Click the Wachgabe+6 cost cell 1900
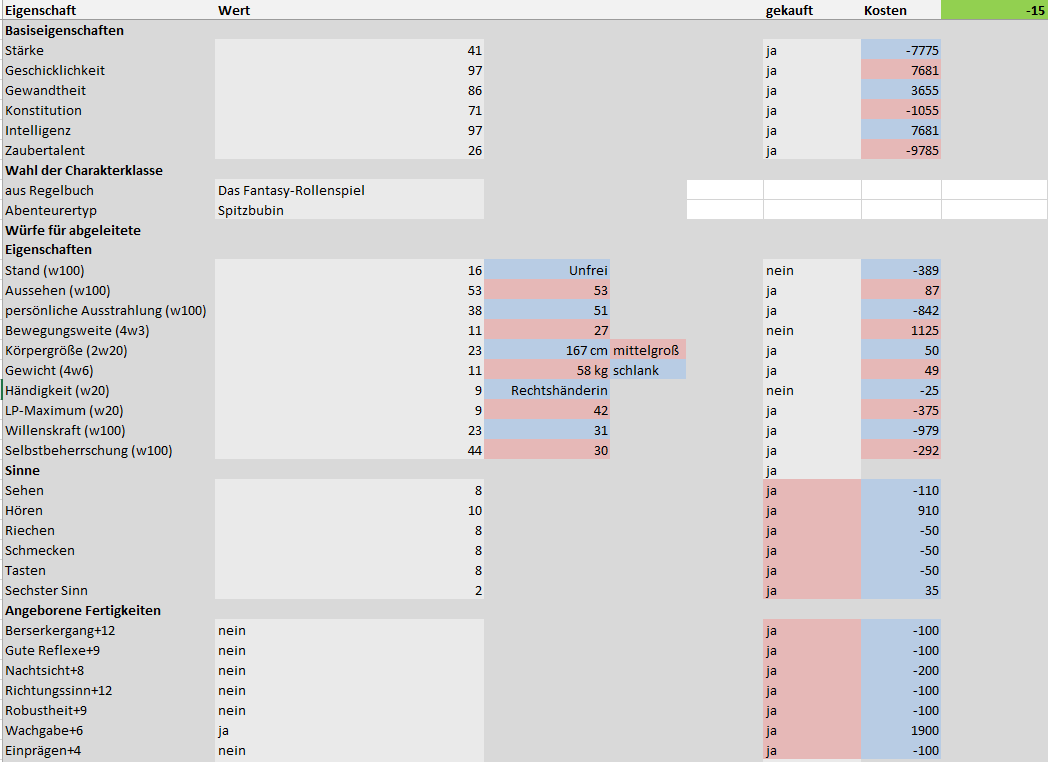The height and width of the screenshot is (762, 1048). click(901, 730)
